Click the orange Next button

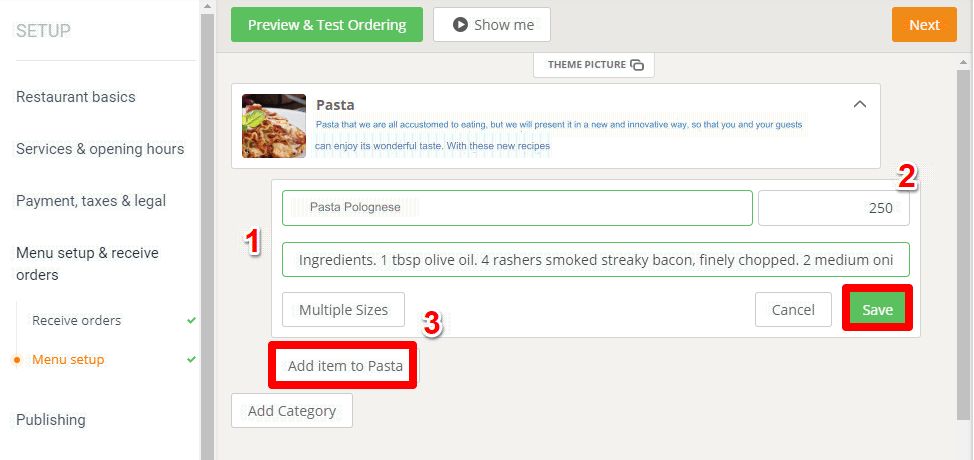pyautogui.click(x=924, y=25)
